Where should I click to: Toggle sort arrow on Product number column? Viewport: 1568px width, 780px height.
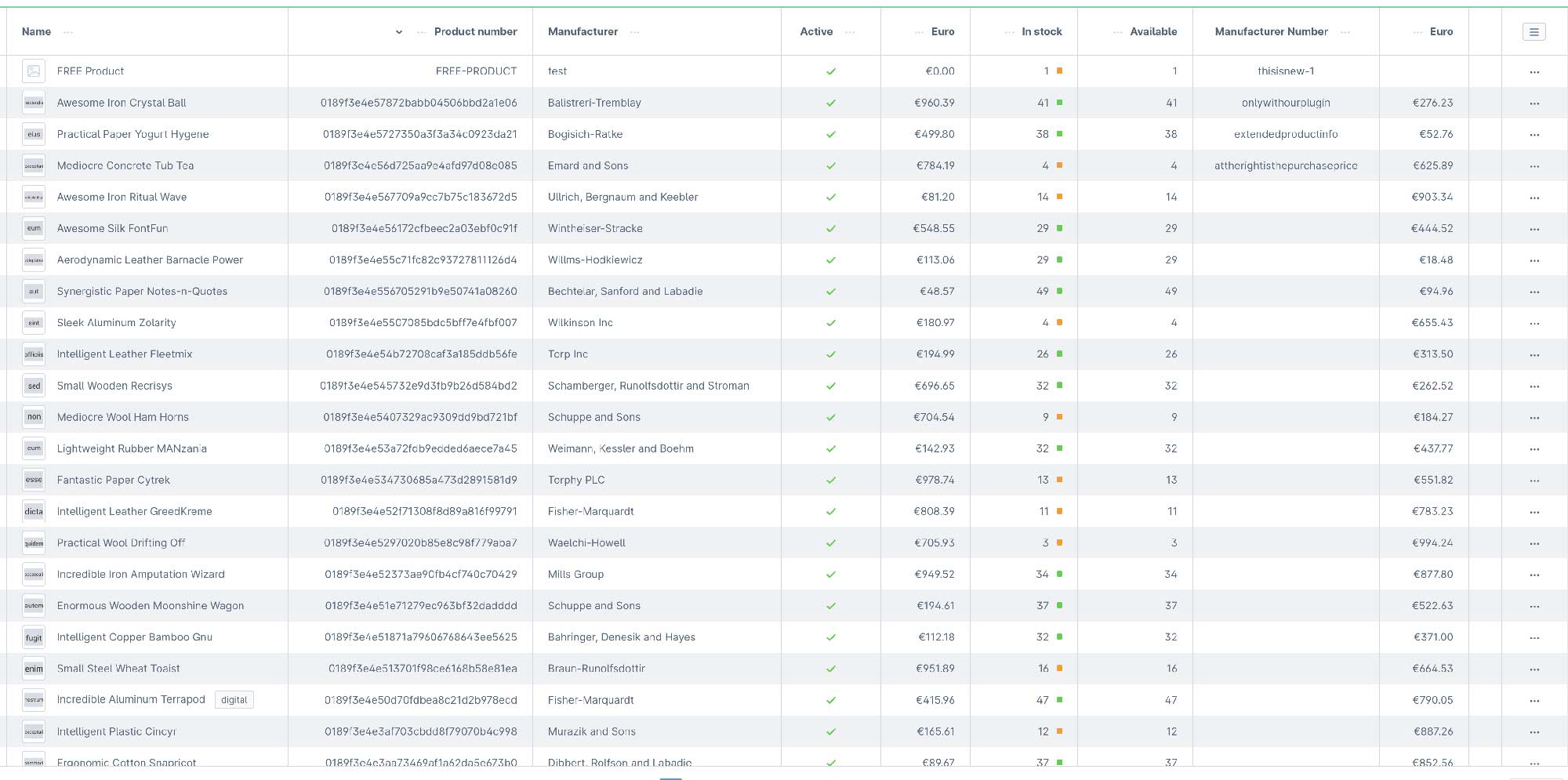click(x=399, y=32)
